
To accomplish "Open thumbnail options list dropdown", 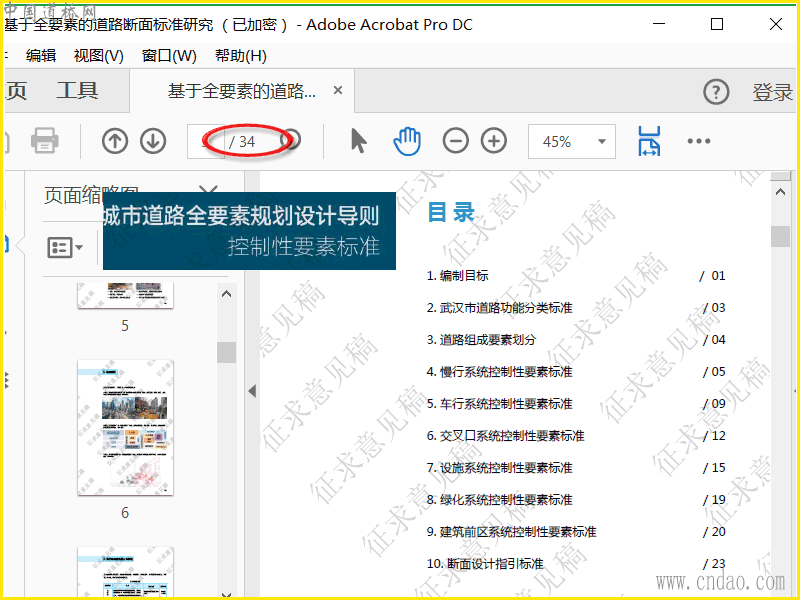I will pos(65,248).
